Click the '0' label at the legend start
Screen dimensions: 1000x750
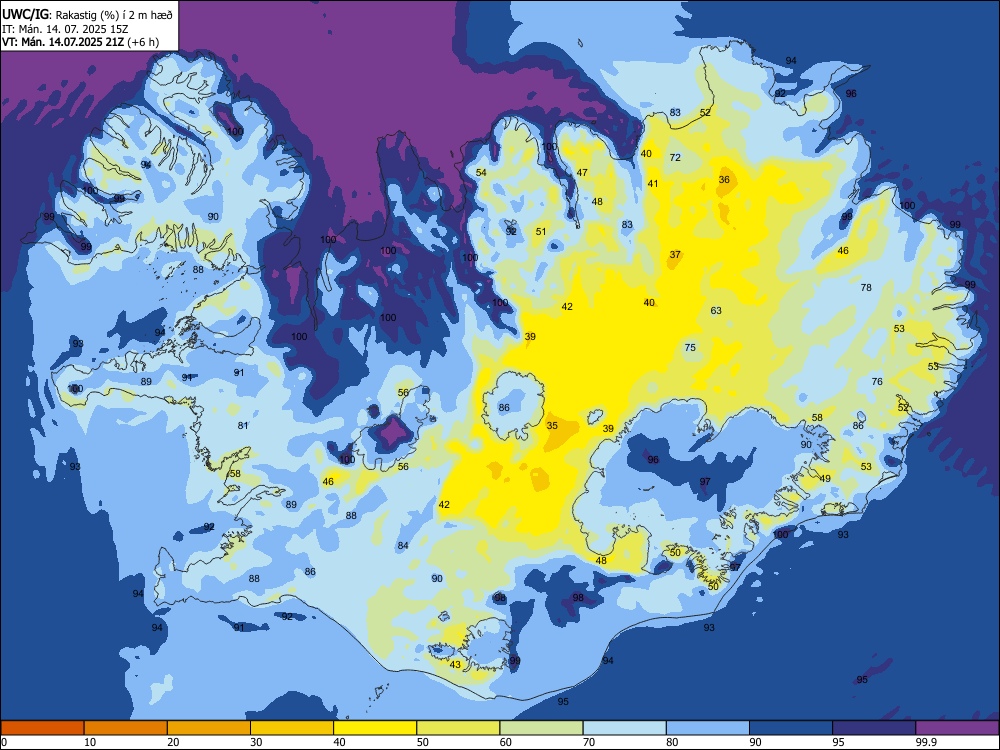[x=4, y=742]
